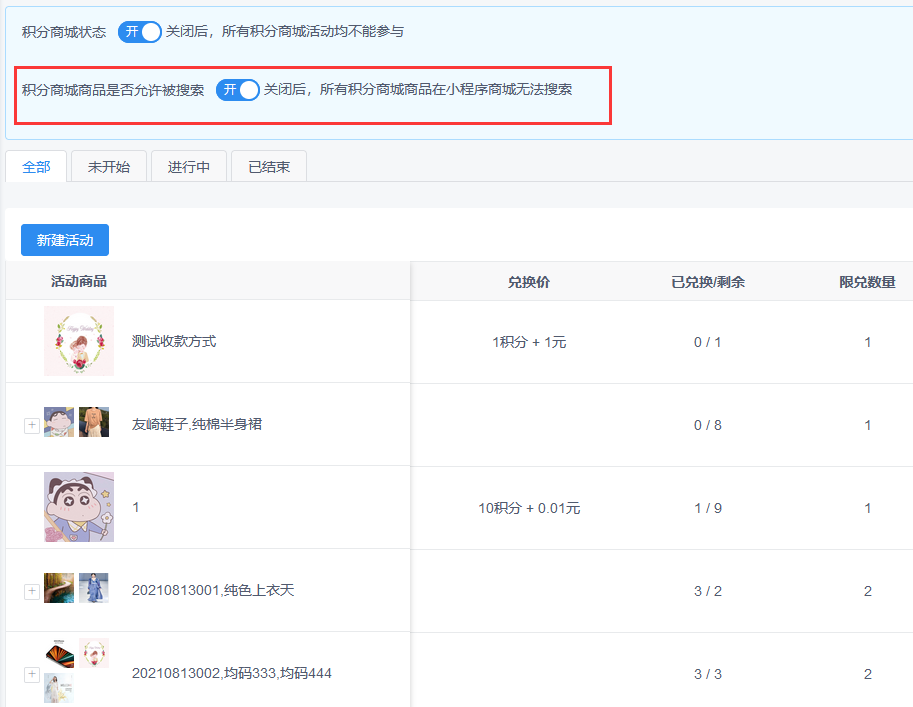Click blue dress thumbnail in 20210813001 row
Screen dimensions: 913x707
(x=94, y=588)
